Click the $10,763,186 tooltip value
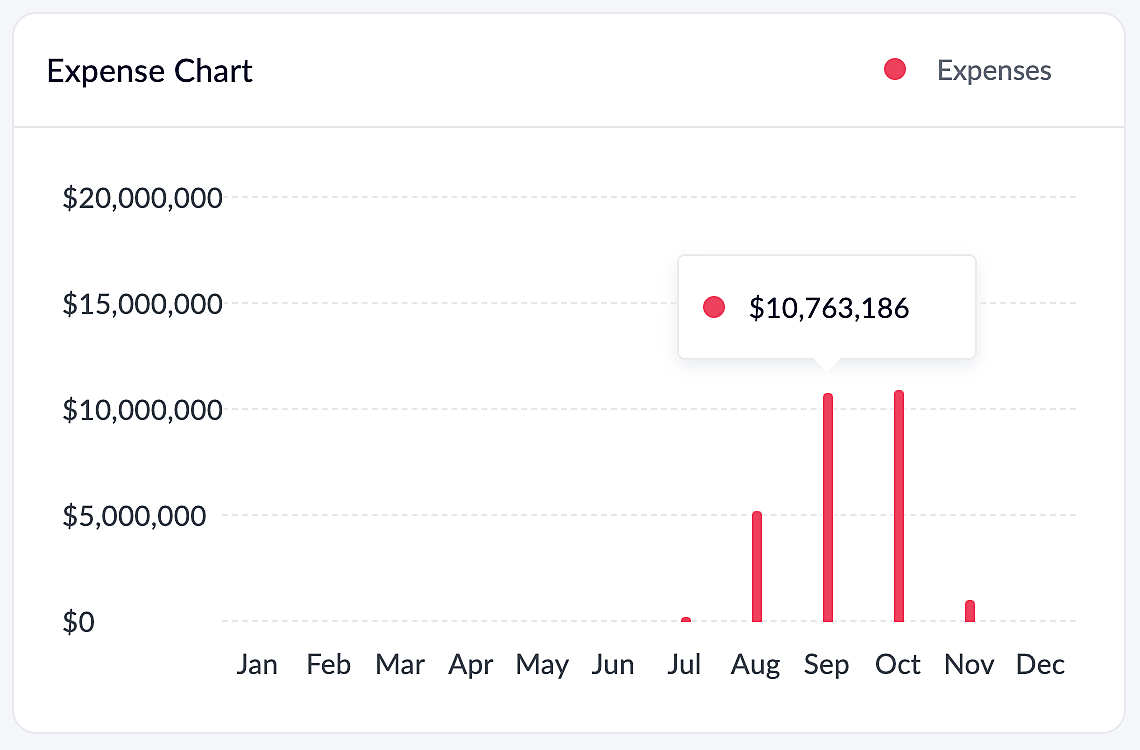 [829, 308]
